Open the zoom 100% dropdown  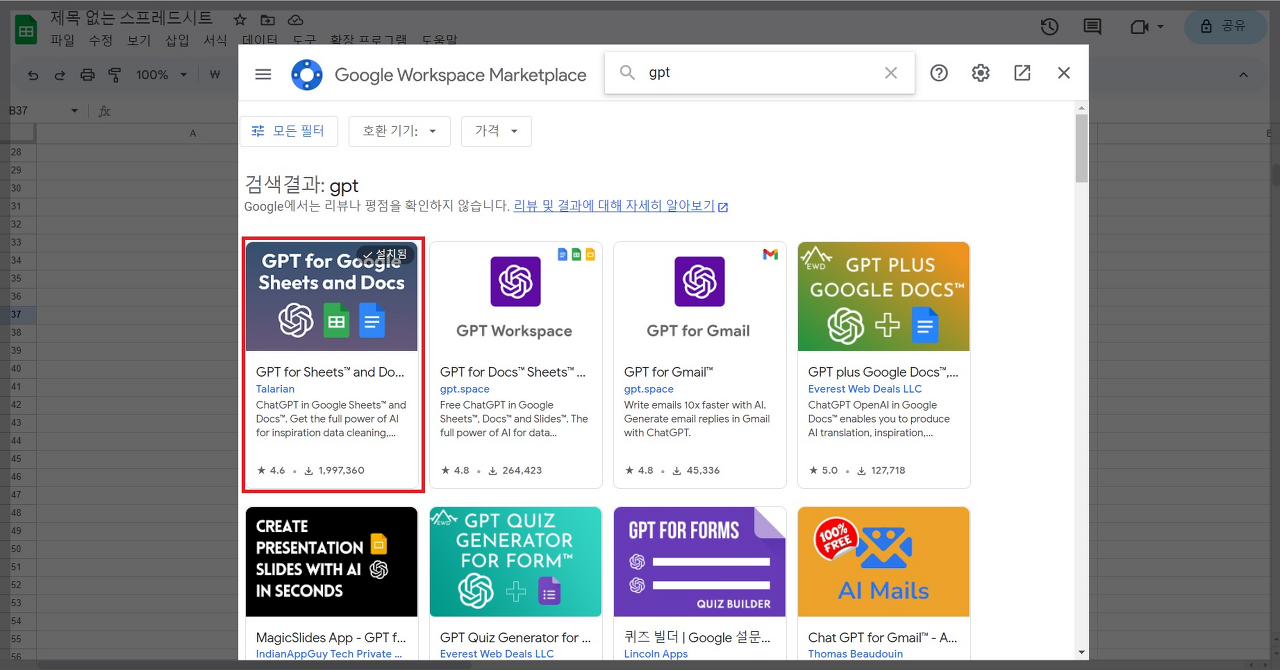[162, 75]
